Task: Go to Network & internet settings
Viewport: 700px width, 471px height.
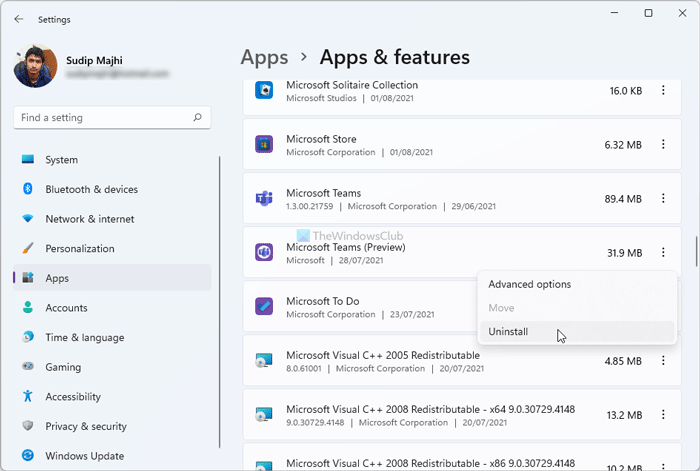Action: pos(91,219)
